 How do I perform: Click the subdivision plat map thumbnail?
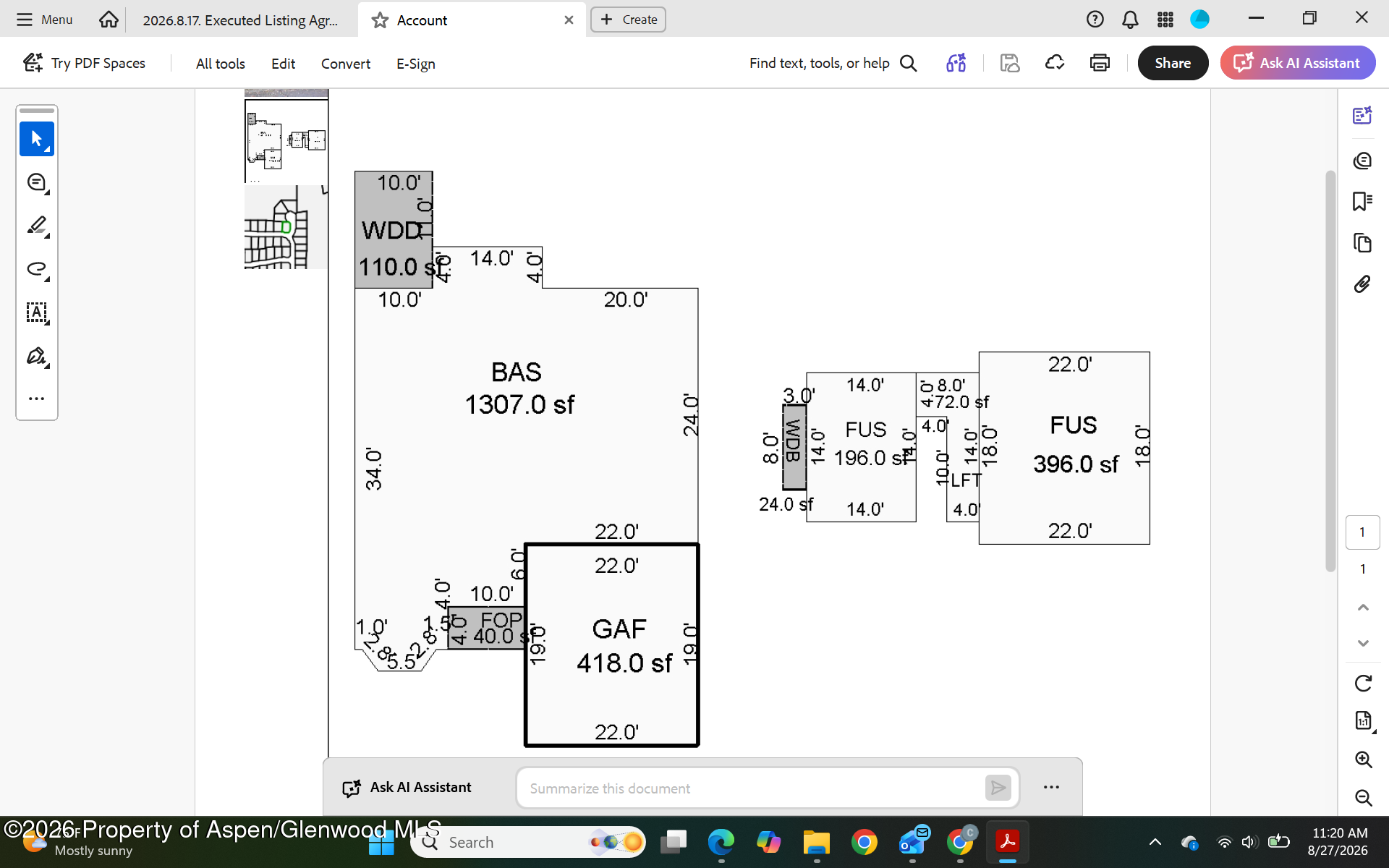(286, 227)
